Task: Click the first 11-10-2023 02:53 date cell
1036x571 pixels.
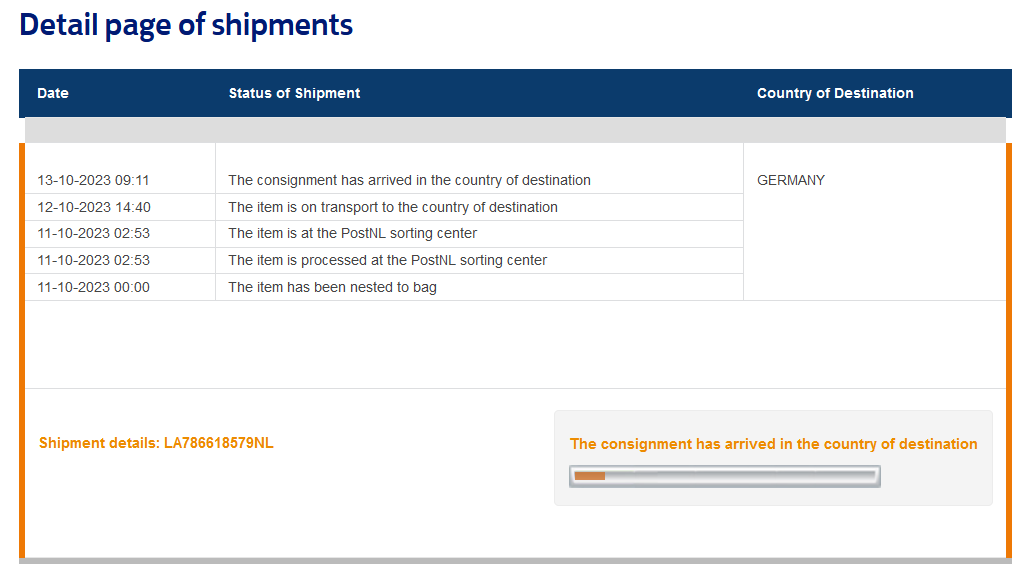Action: click(x=93, y=233)
